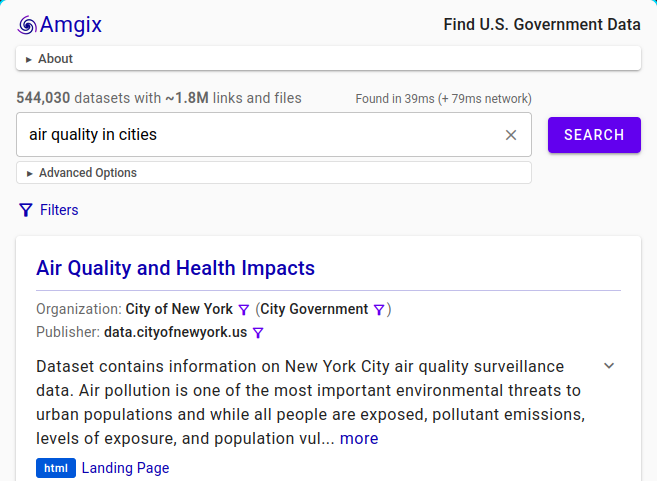Filter by City Government type funnel

pyautogui.click(x=379, y=310)
